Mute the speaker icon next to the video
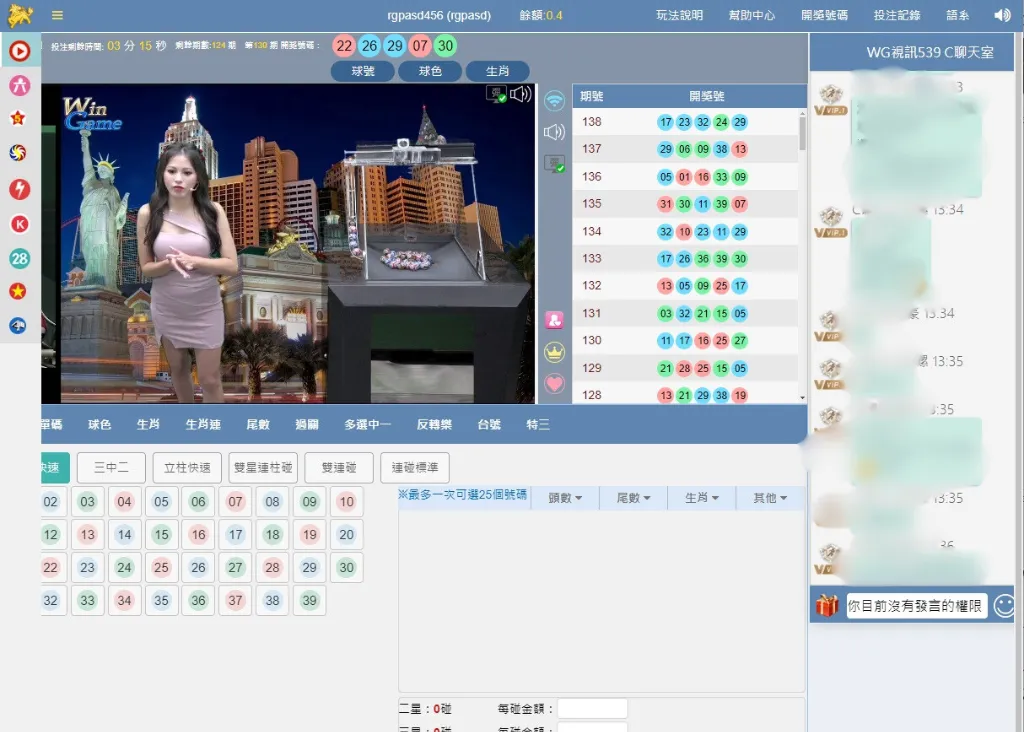The image size is (1024, 732). click(x=554, y=130)
